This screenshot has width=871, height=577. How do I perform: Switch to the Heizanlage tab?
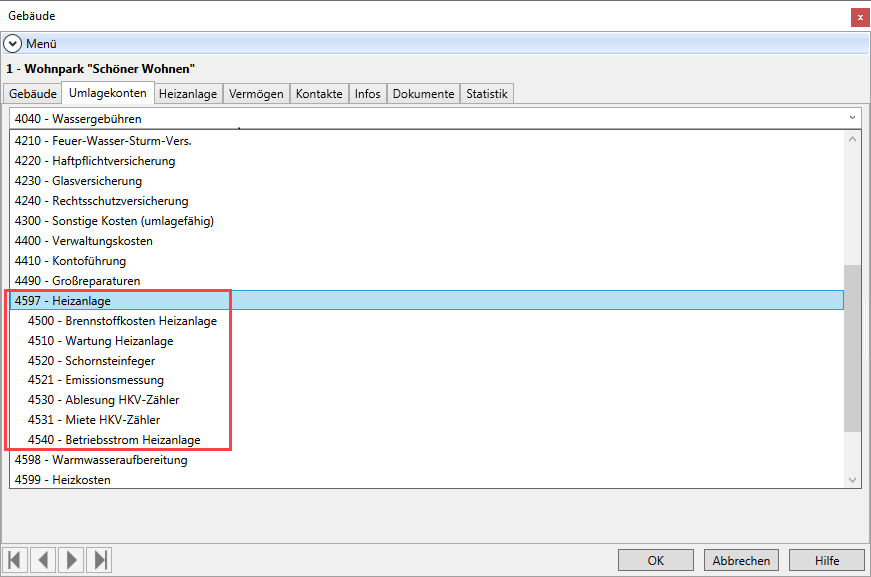(188, 94)
